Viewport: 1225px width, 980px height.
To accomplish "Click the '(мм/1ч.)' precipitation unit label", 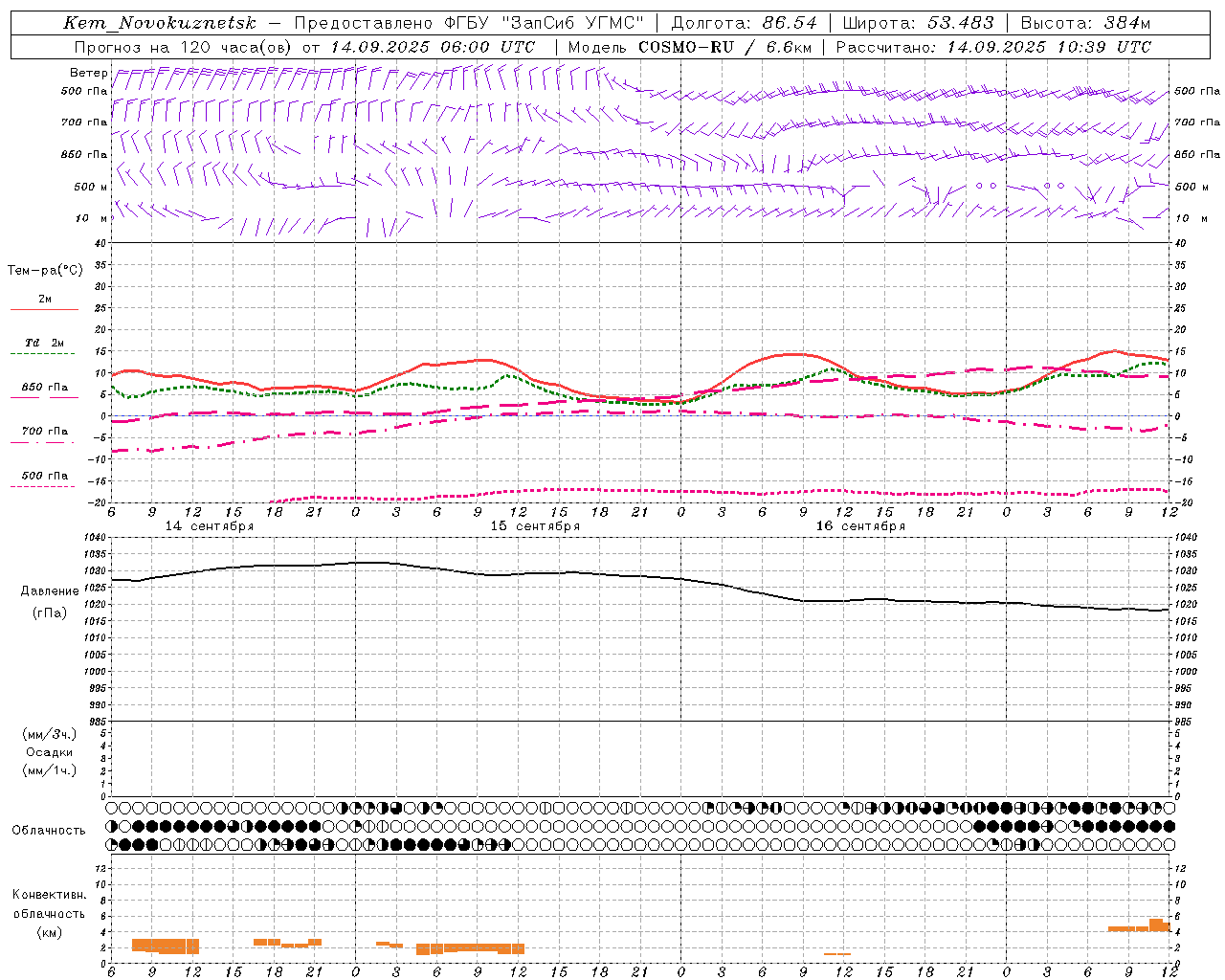I will tap(50, 770).
